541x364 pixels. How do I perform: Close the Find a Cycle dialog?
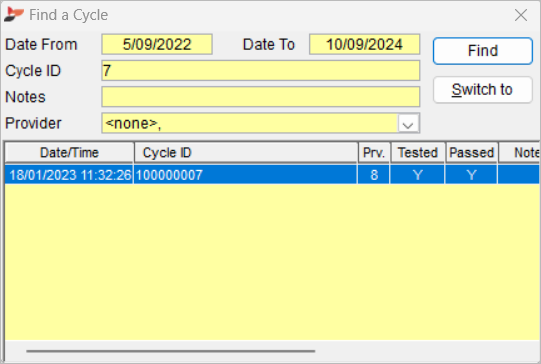521,15
